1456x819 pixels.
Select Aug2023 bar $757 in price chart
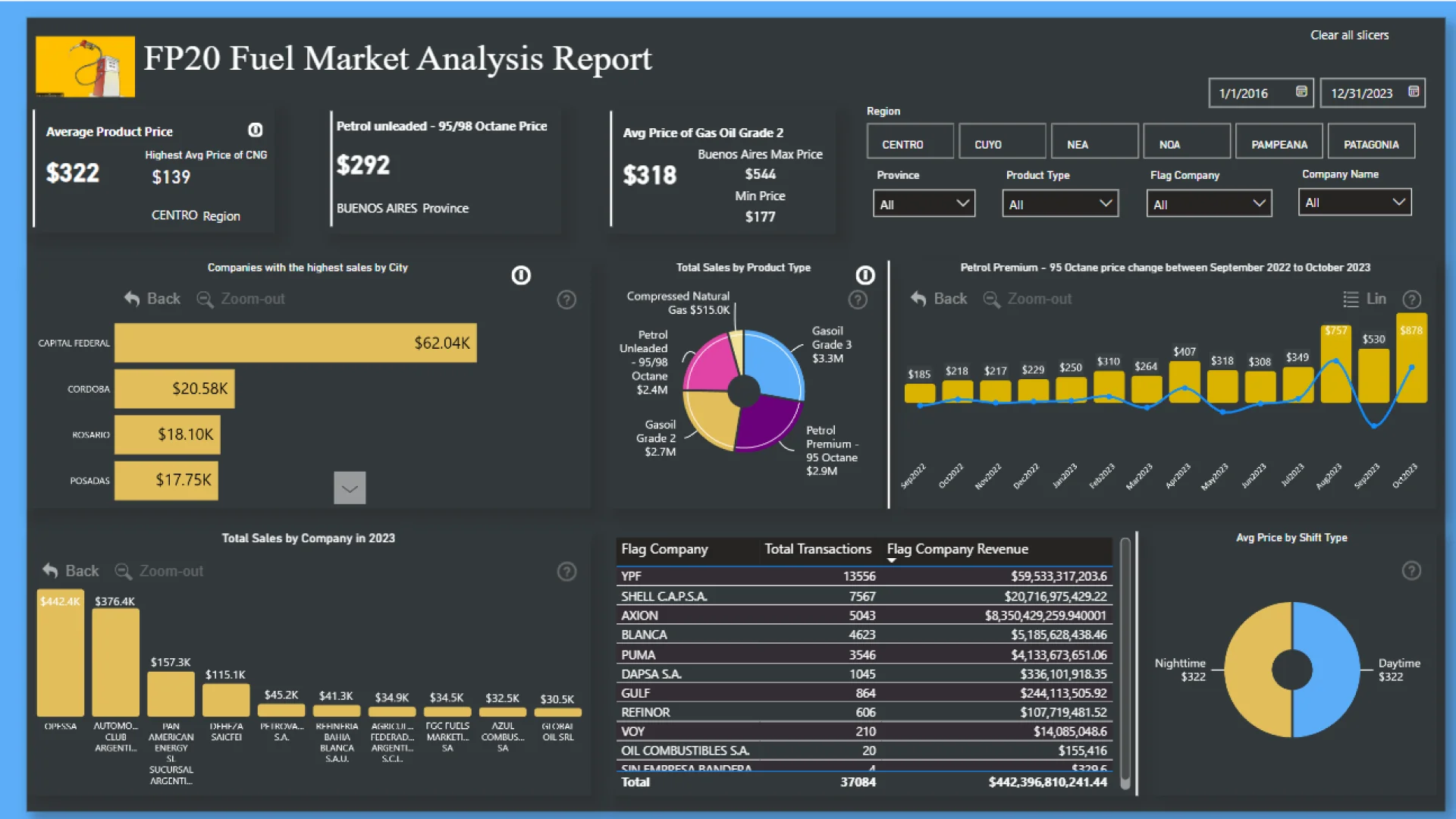click(x=1335, y=364)
